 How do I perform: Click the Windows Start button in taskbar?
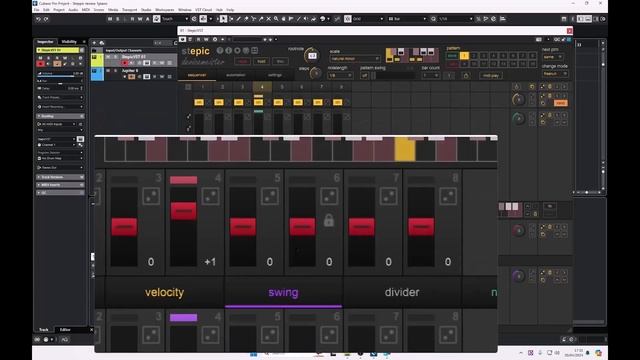click(x=253, y=354)
